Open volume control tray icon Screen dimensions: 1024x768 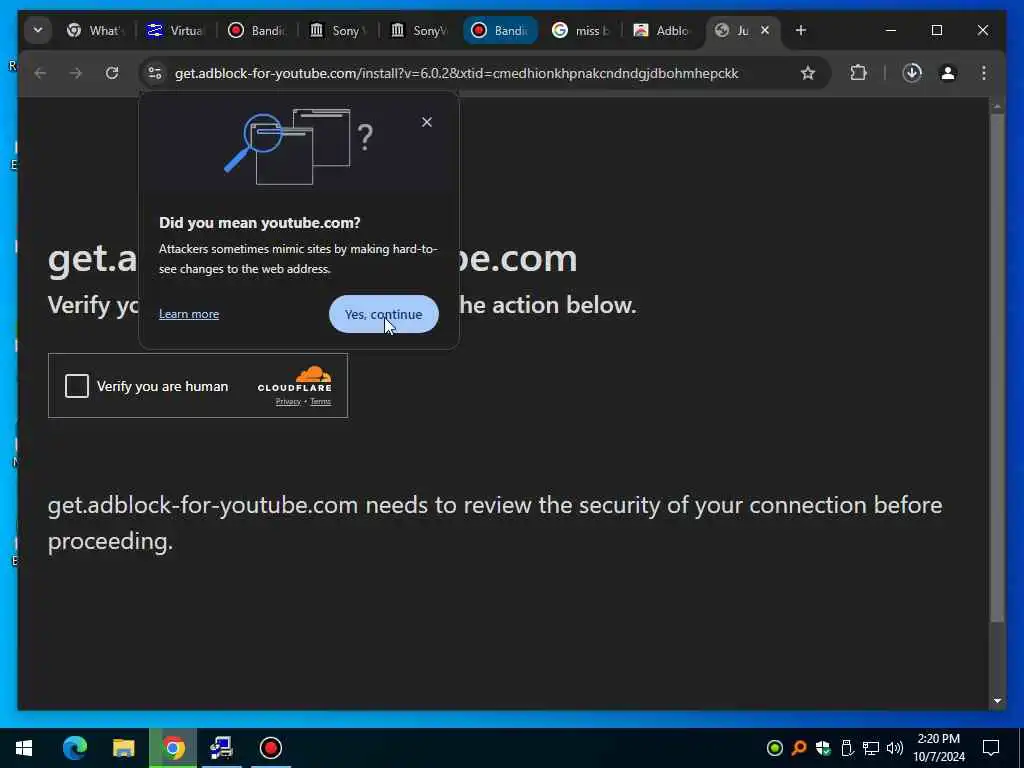(x=895, y=748)
